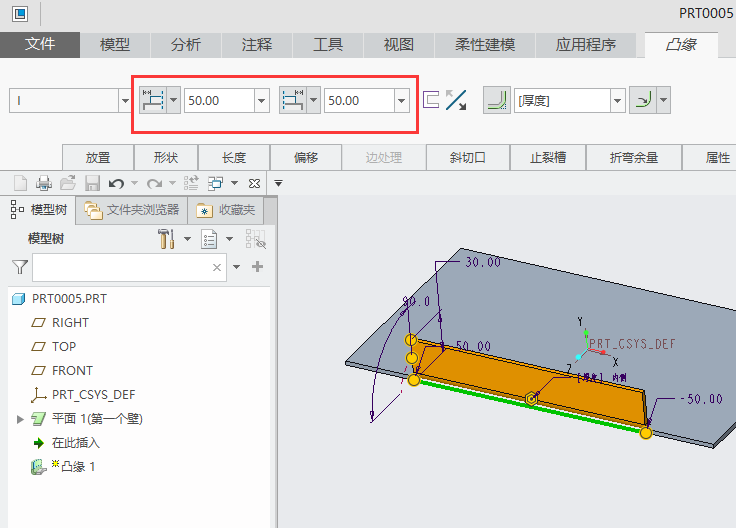Viewport: 736px width, 528px height.
Task: Click the model tree search input field
Action: [x=122, y=267]
